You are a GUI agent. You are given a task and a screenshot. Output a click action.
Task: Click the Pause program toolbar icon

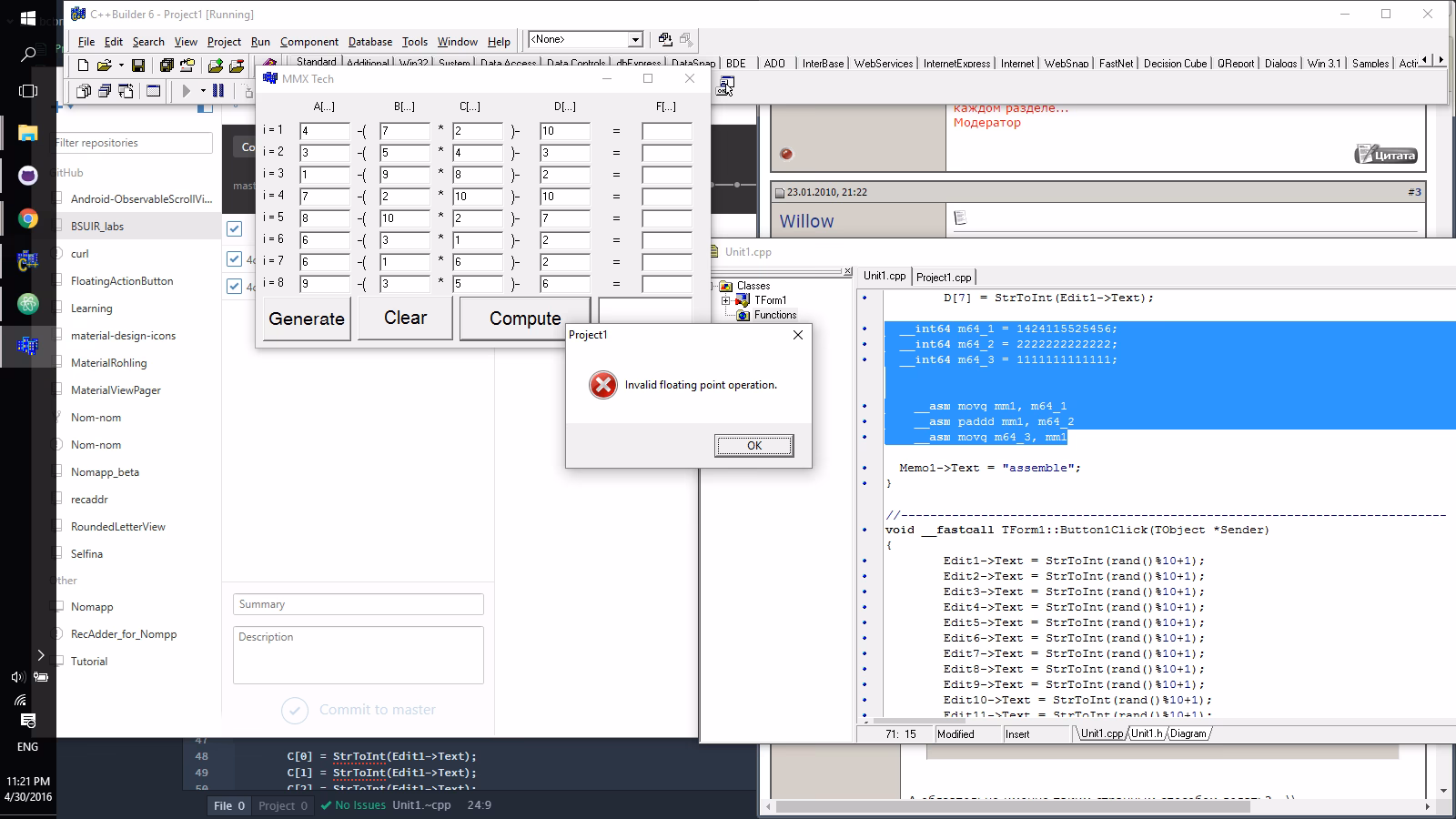pos(217,91)
